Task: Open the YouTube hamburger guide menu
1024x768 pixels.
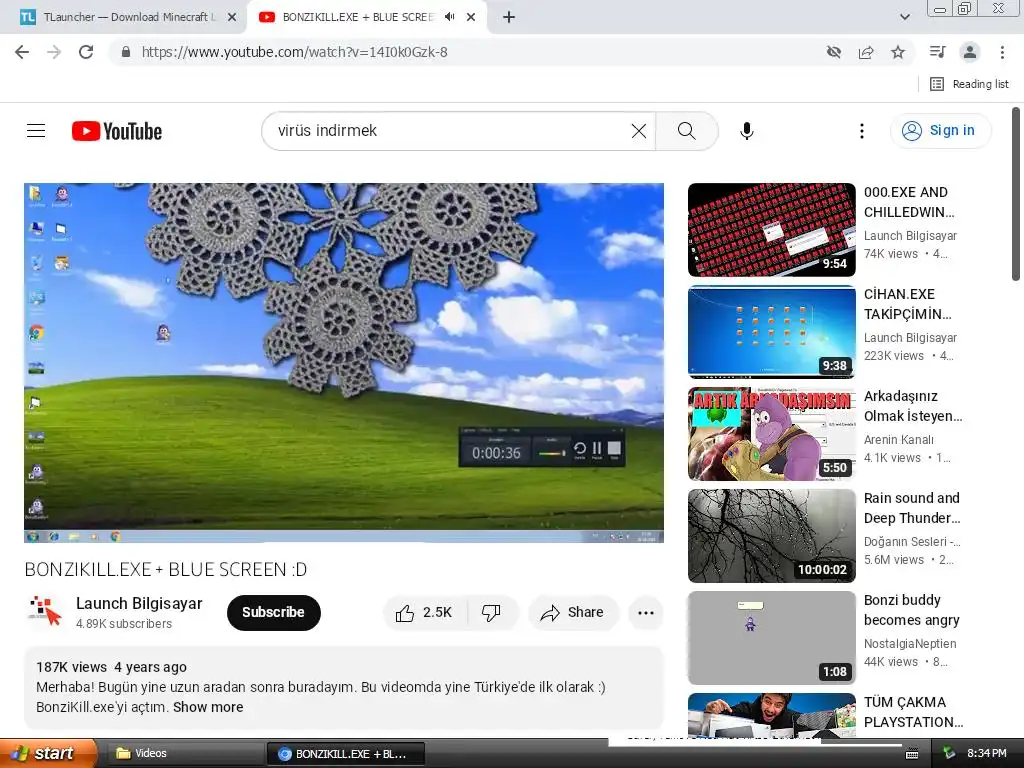Action: [x=36, y=131]
